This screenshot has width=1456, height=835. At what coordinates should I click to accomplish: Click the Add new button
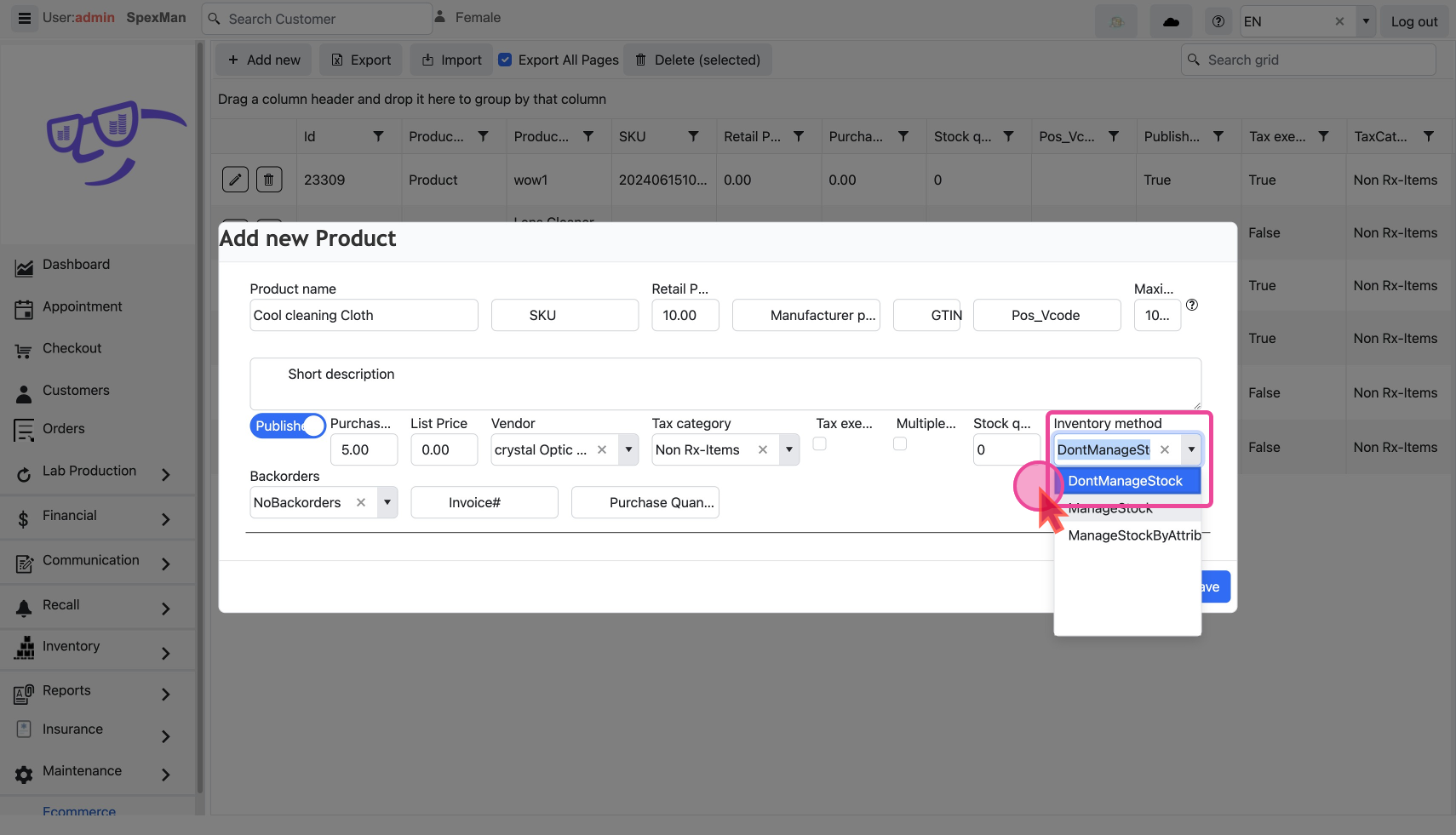click(264, 60)
